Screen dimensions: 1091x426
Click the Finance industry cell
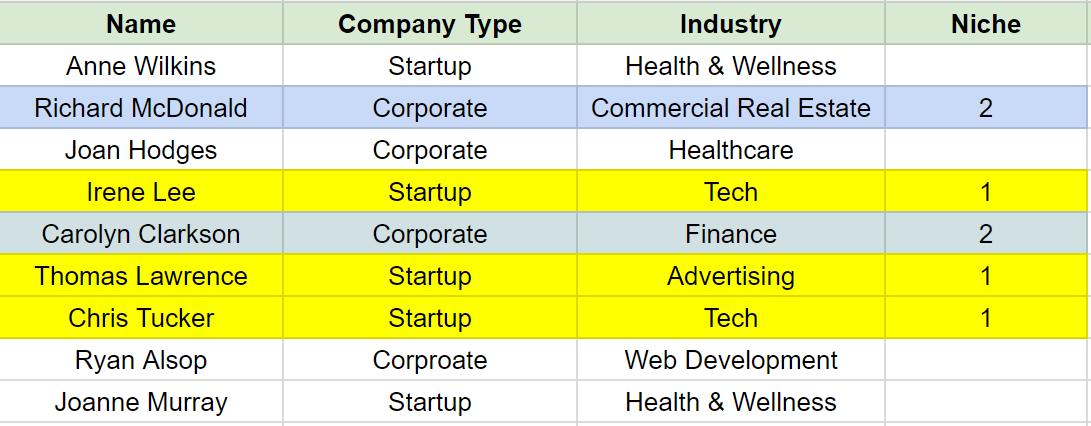tap(731, 234)
